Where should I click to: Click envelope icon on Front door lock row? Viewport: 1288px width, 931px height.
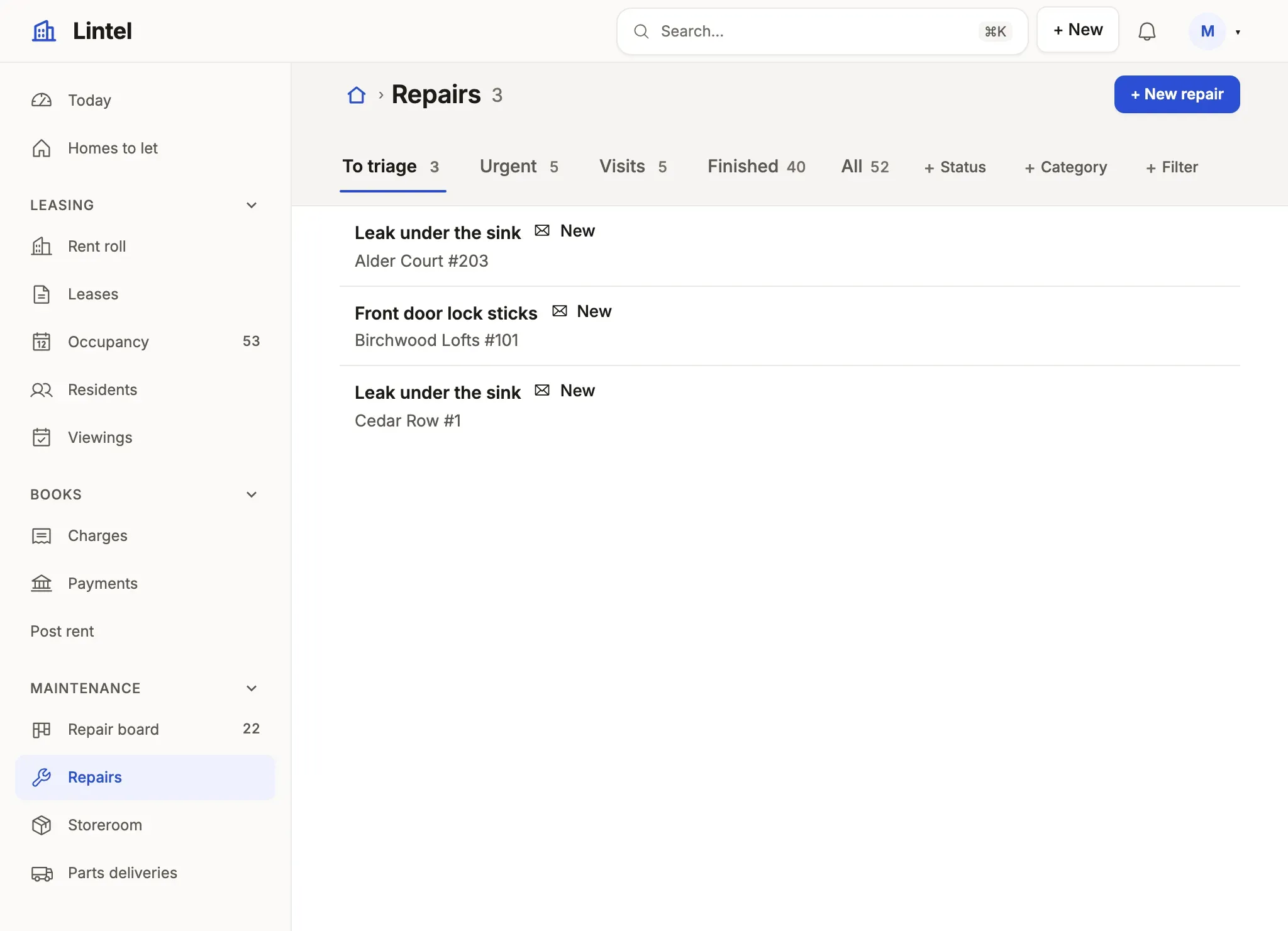pyautogui.click(x=559, y=311)
